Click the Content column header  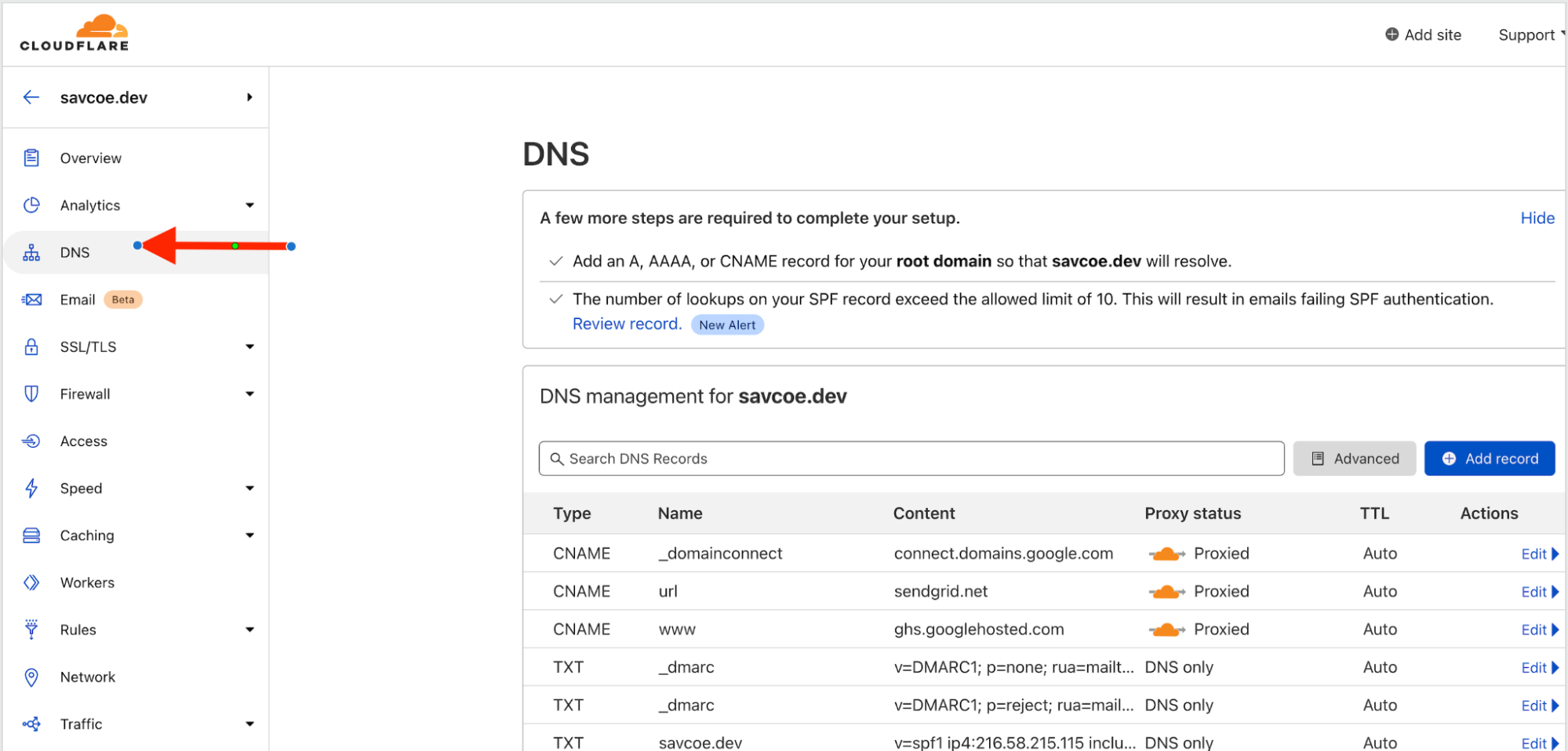point(924,513)
